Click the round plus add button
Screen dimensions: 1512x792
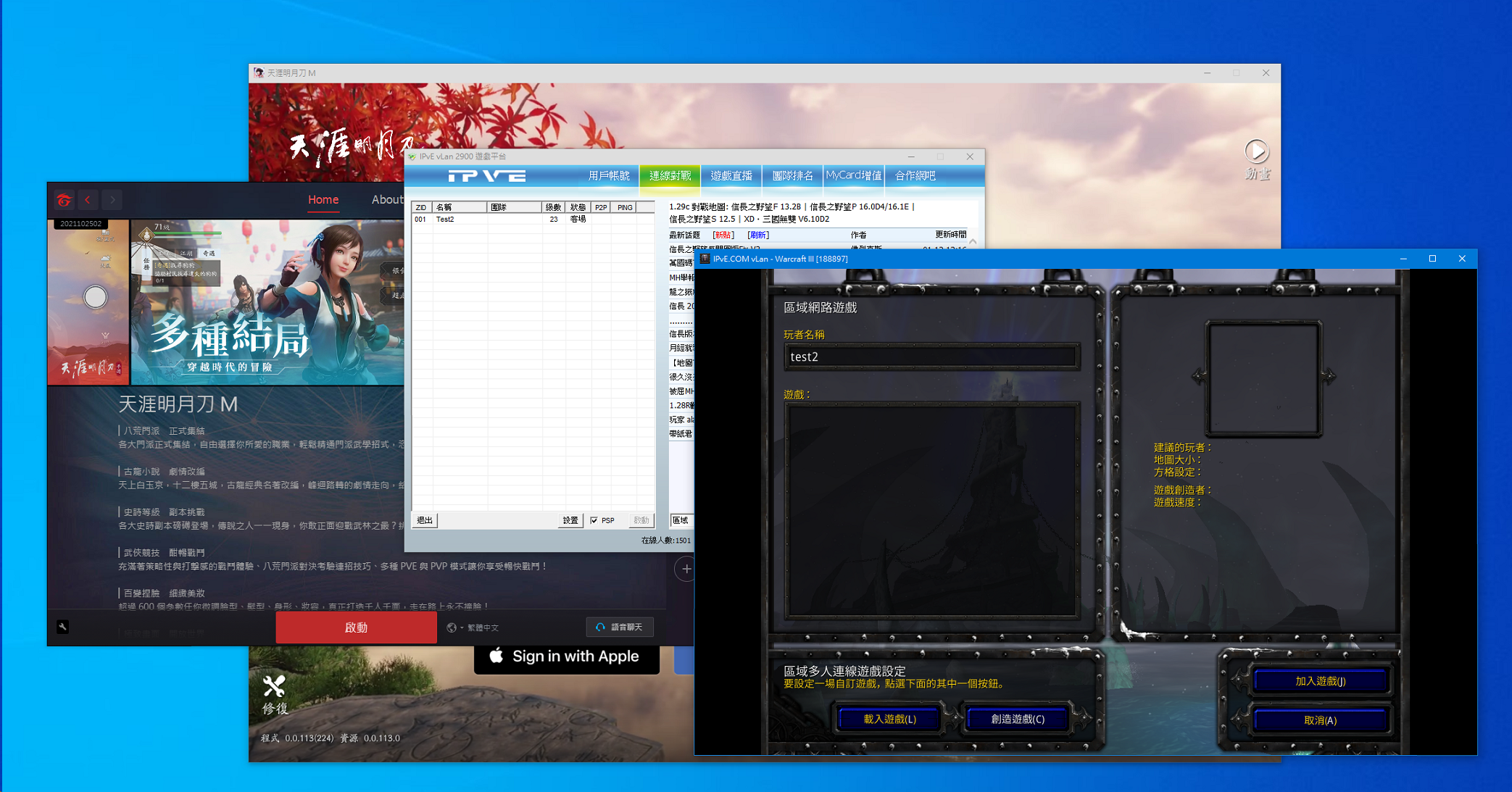[x=686, y=569]
